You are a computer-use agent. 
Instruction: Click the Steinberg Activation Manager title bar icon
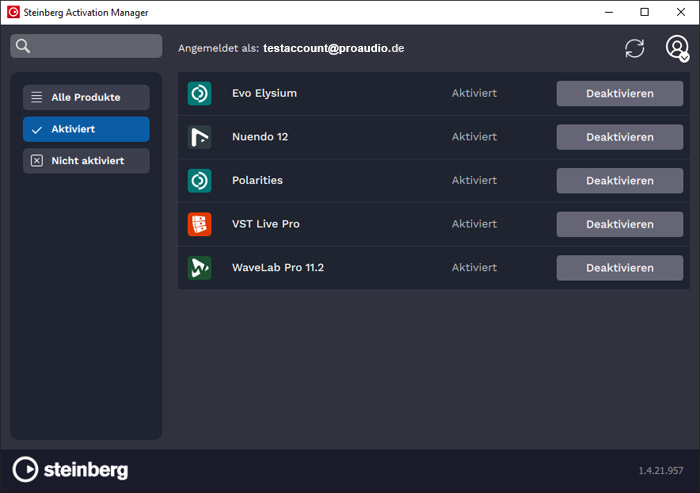click(x=14, y=12)
